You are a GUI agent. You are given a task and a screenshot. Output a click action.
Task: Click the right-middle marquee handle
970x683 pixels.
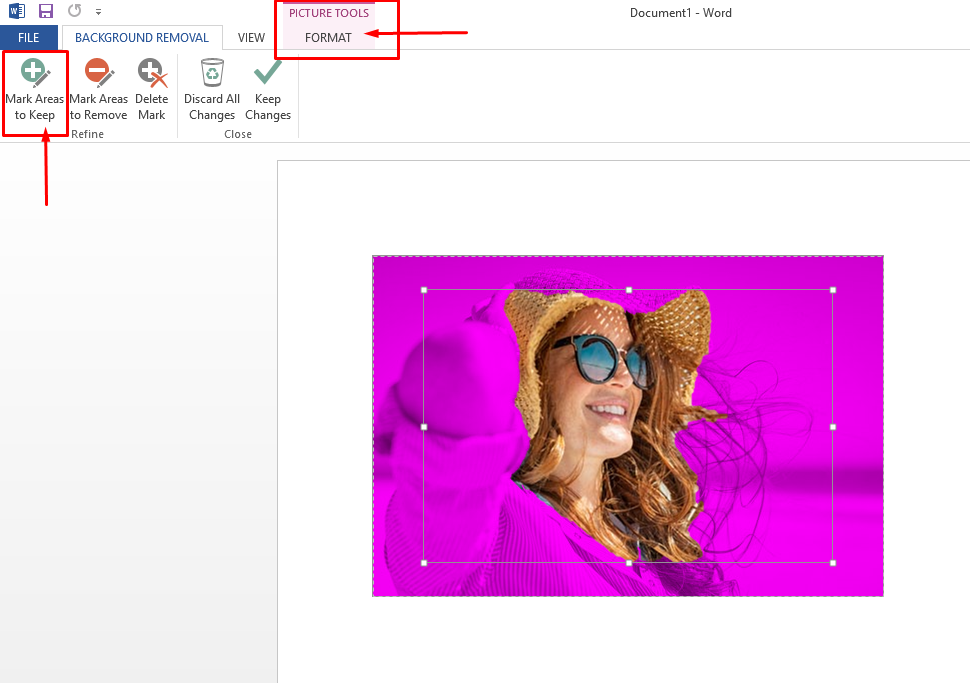tap(833, 427)
